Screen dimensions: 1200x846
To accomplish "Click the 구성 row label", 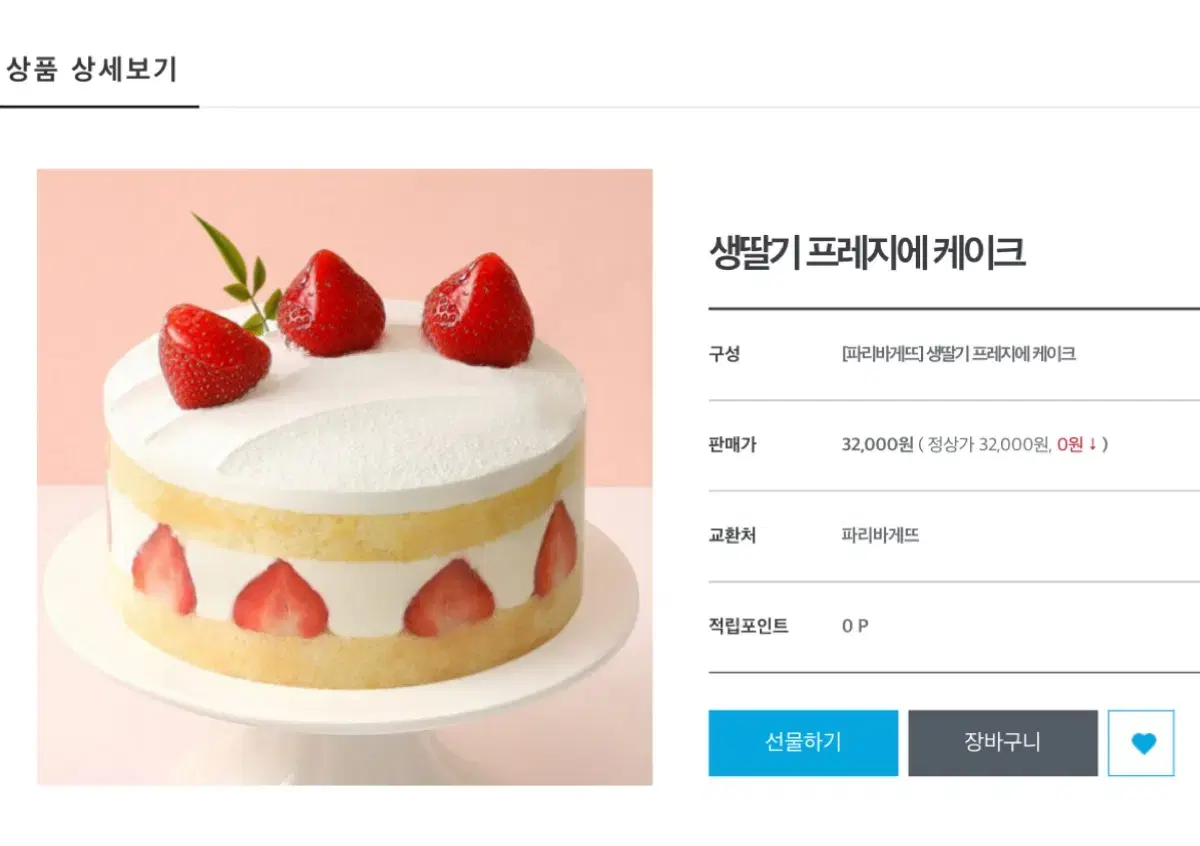I will (724, 353).
